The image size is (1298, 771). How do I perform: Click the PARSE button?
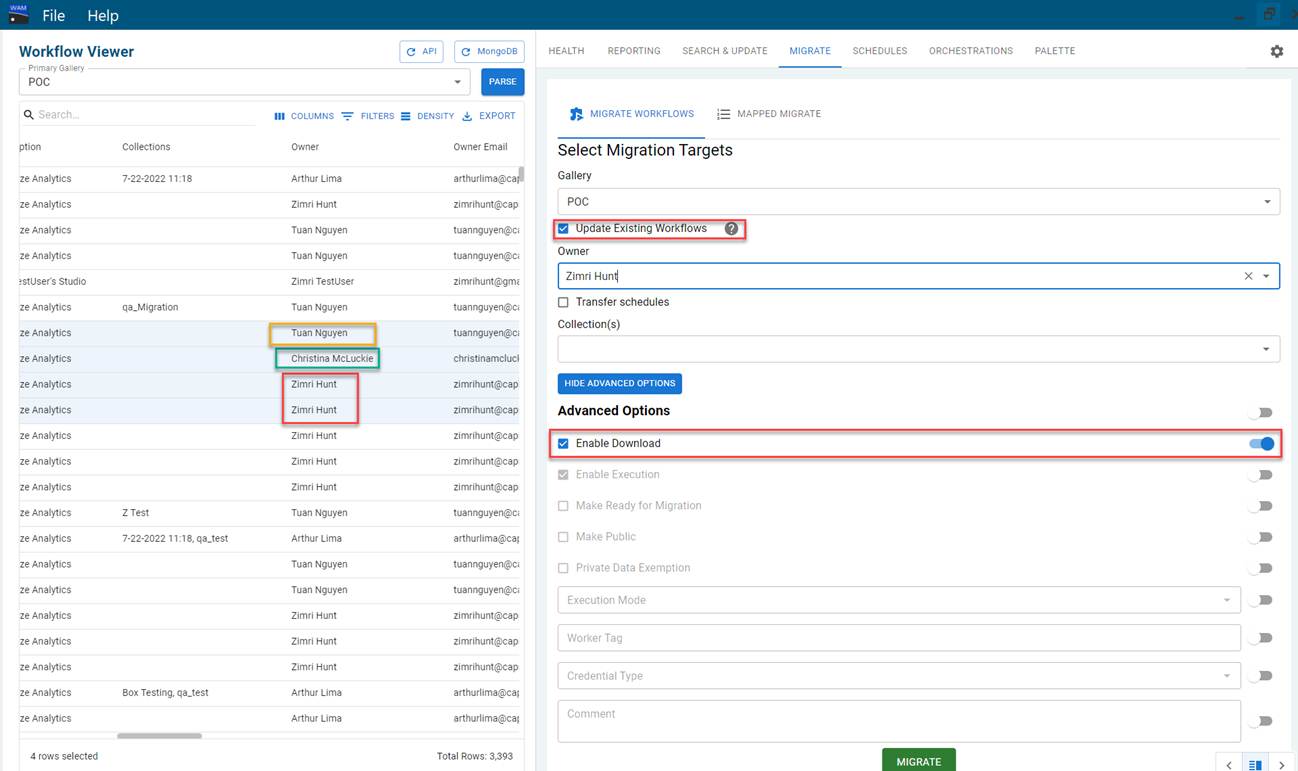click(x=503, y=82)
